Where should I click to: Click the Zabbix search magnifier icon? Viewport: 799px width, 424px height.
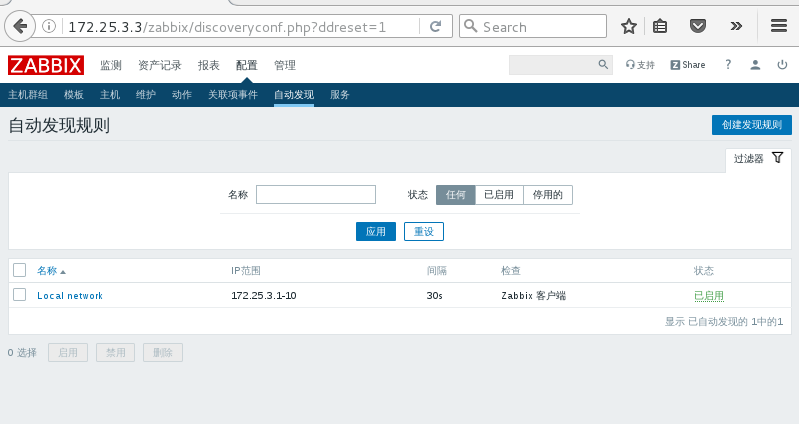tap(603, 65)
